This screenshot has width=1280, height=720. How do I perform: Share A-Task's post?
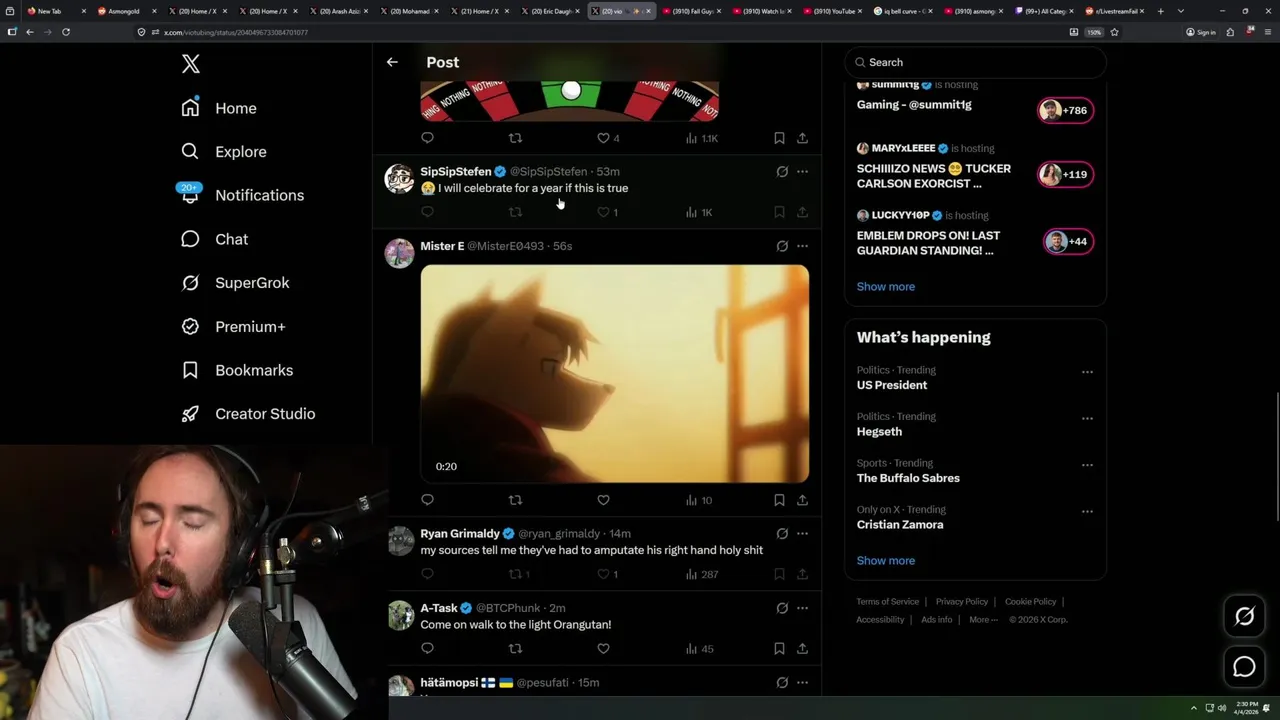coord(802,649)
